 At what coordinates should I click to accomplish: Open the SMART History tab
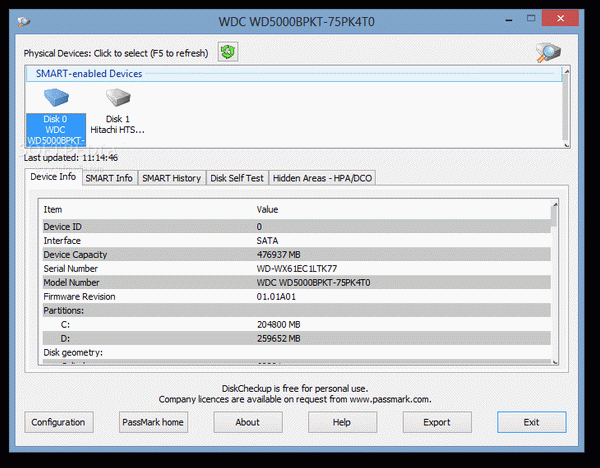click(171, 178)
